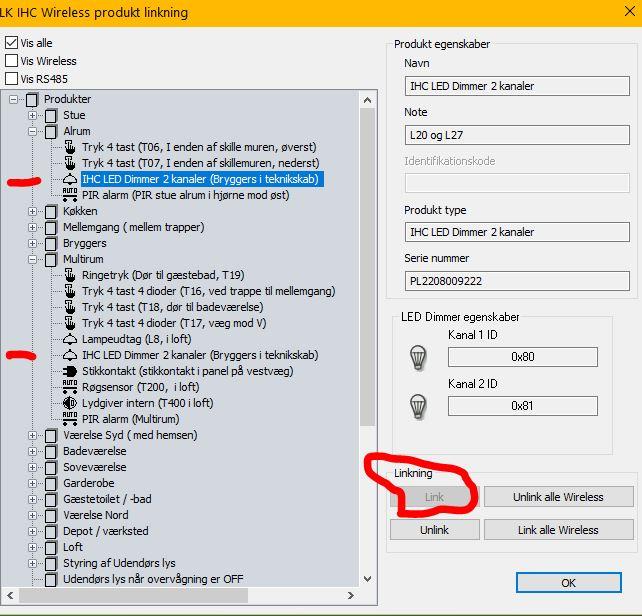
Task: Click the Navn input field
Action: coord(517,86)
